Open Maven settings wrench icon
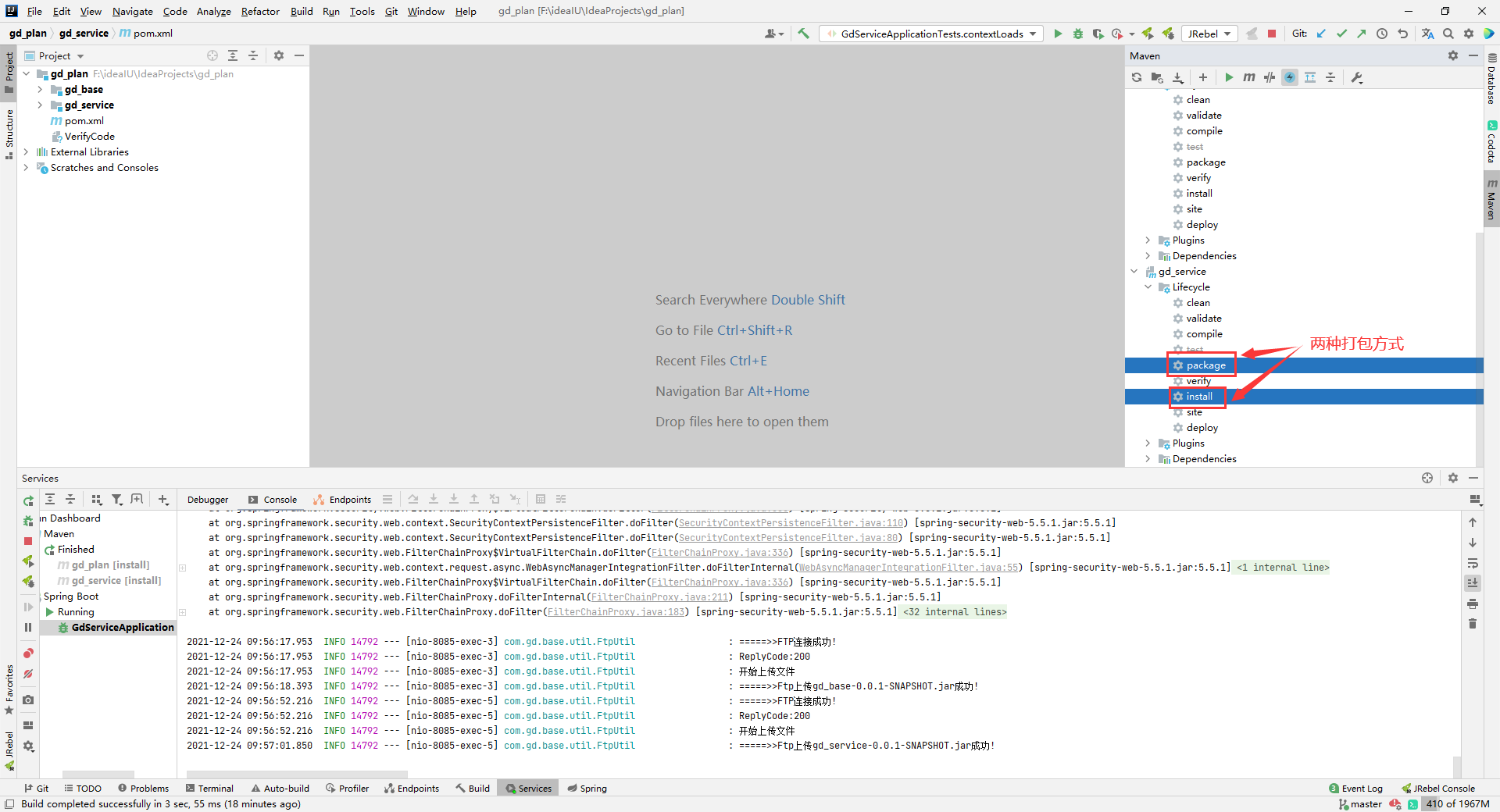This screenshot has height=812, width=1500. click(1357, 77)
